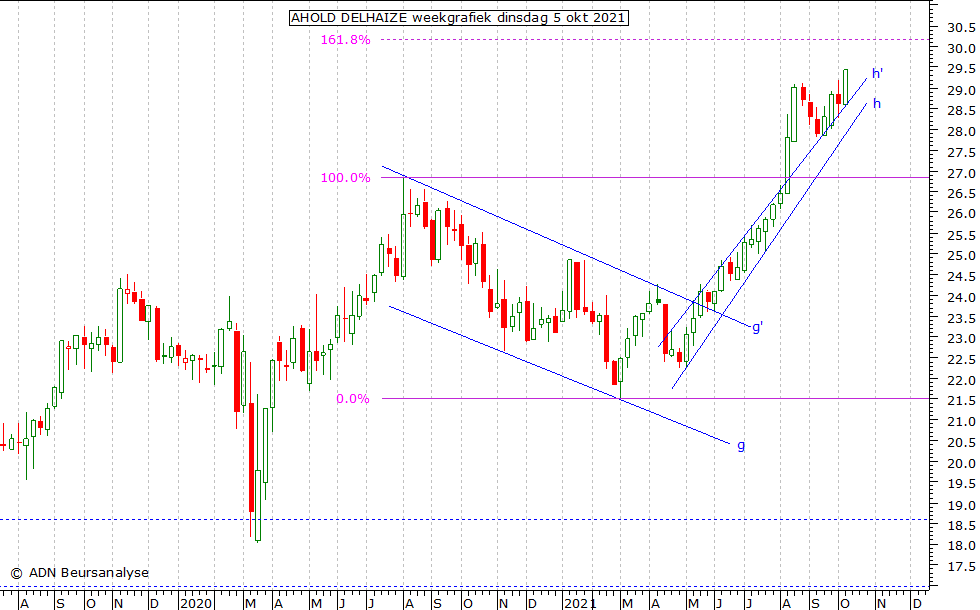
Task: Click the 27.5 price axis value
Action: (x=961, y=152)
